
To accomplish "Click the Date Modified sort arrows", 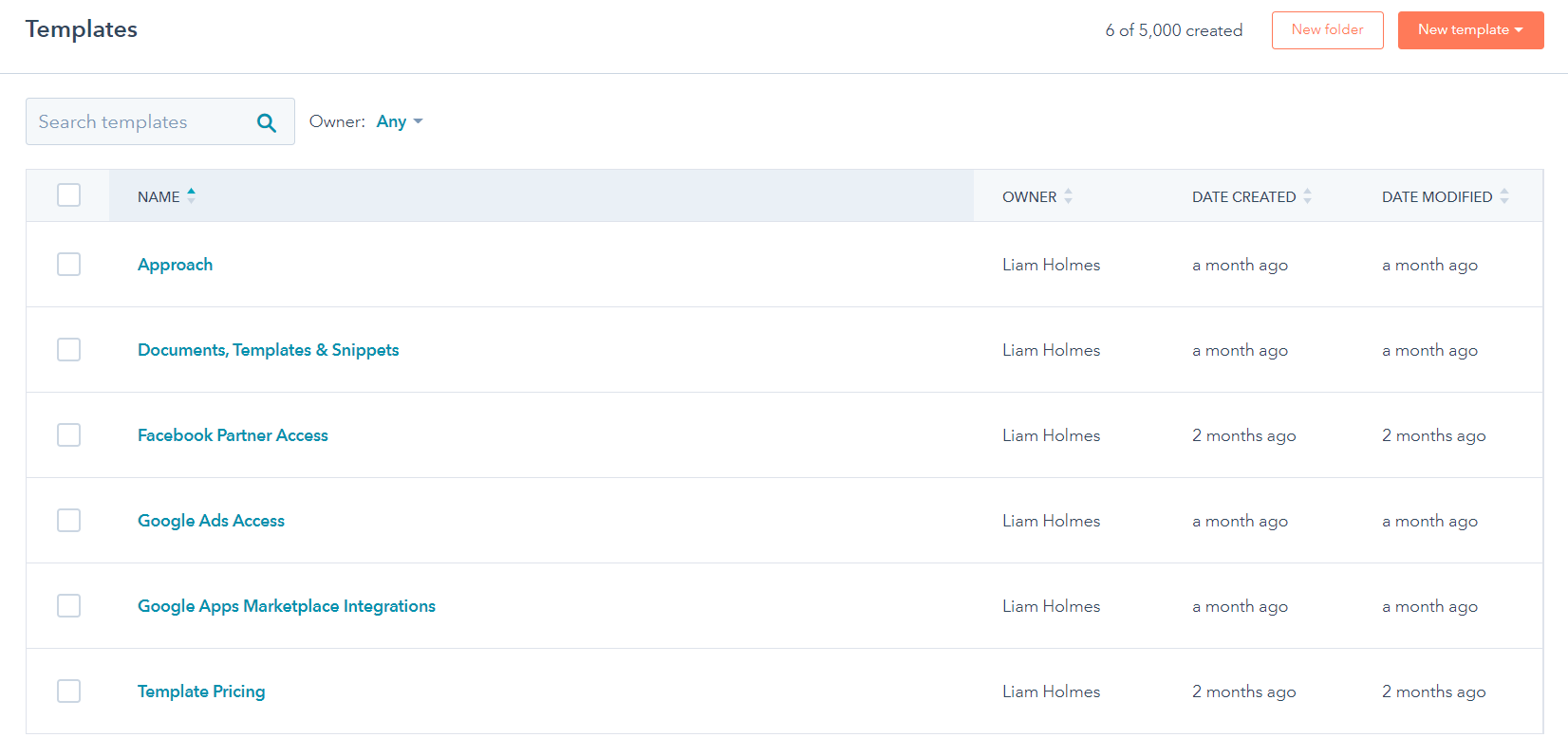I will [x=1504, y=196].
